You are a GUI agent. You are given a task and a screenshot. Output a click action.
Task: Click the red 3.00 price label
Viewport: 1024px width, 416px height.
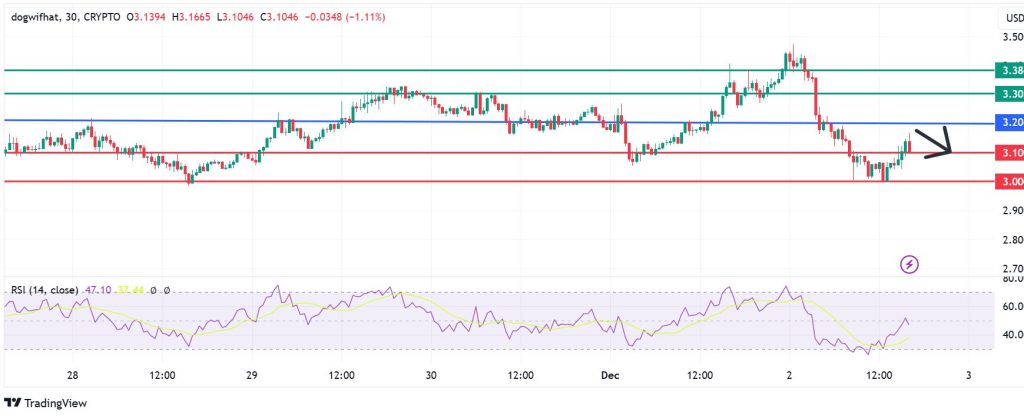(x=1008, y=181)
